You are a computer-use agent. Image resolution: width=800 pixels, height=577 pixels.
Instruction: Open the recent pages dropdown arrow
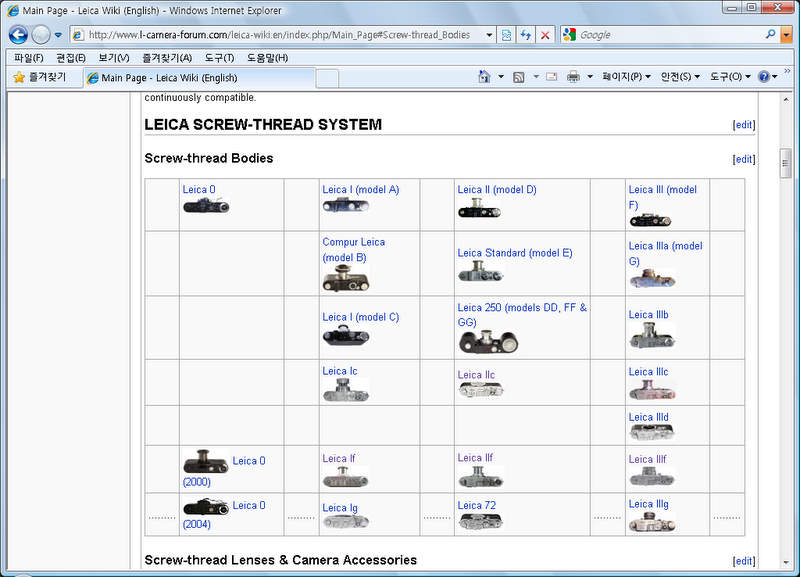coord(58,35)
